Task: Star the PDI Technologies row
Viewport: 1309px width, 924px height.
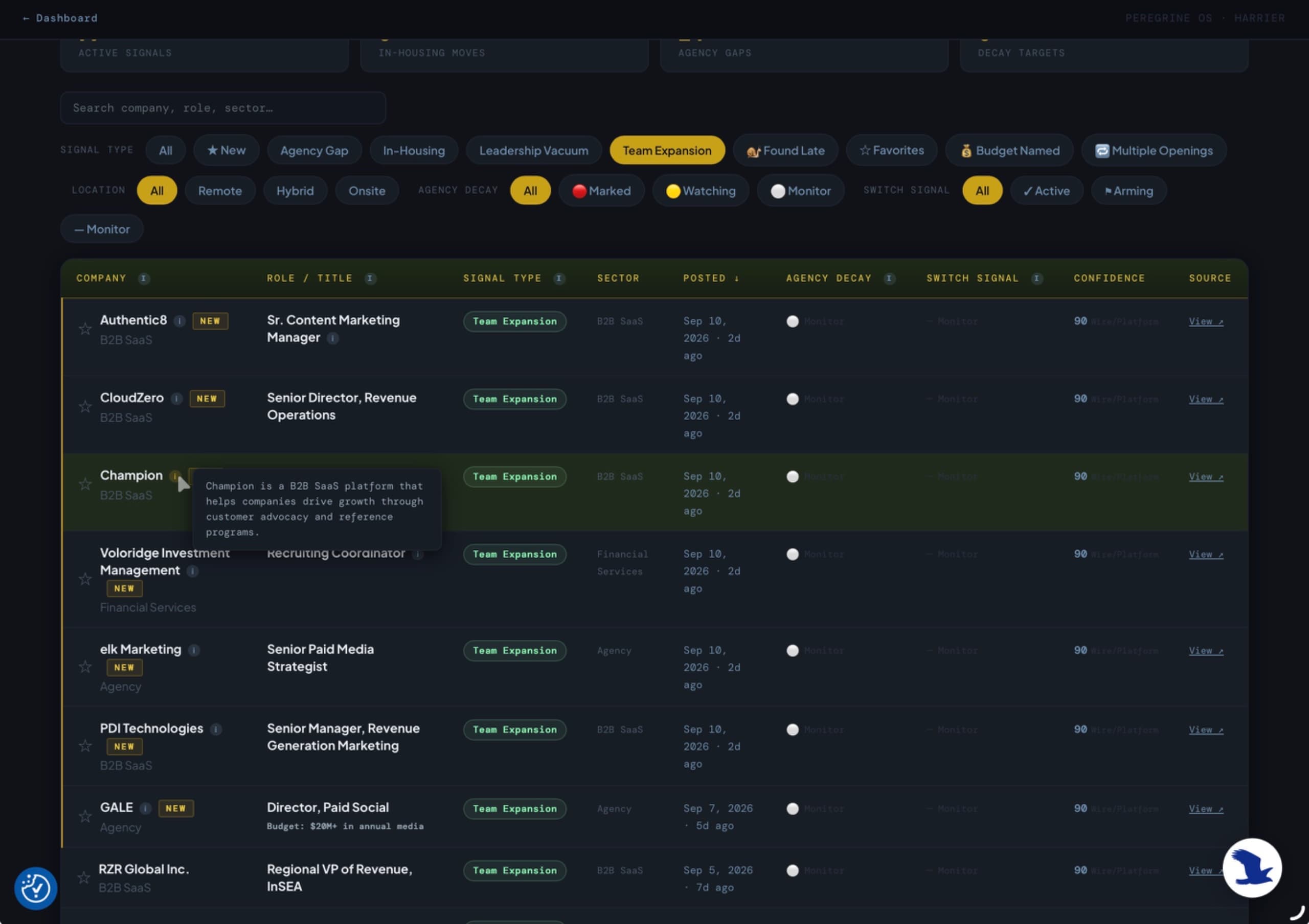Action: point(85,746)
